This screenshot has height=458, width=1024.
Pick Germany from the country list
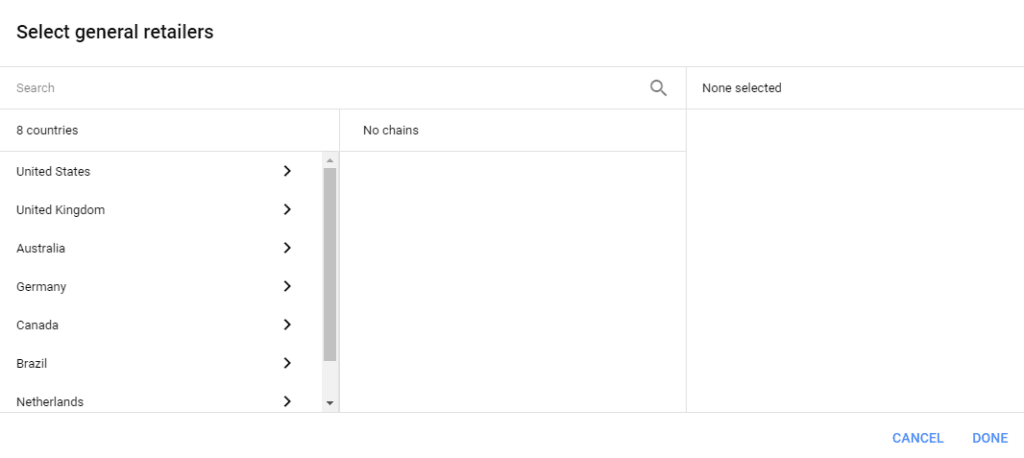pyautogui.click(x=161, y=287)
